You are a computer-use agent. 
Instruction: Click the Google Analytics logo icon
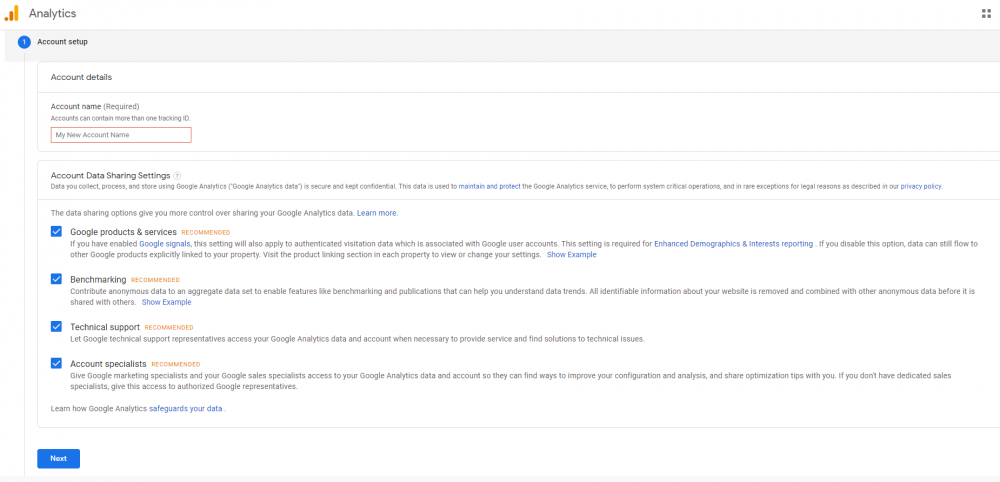click(x=11, y=13)
